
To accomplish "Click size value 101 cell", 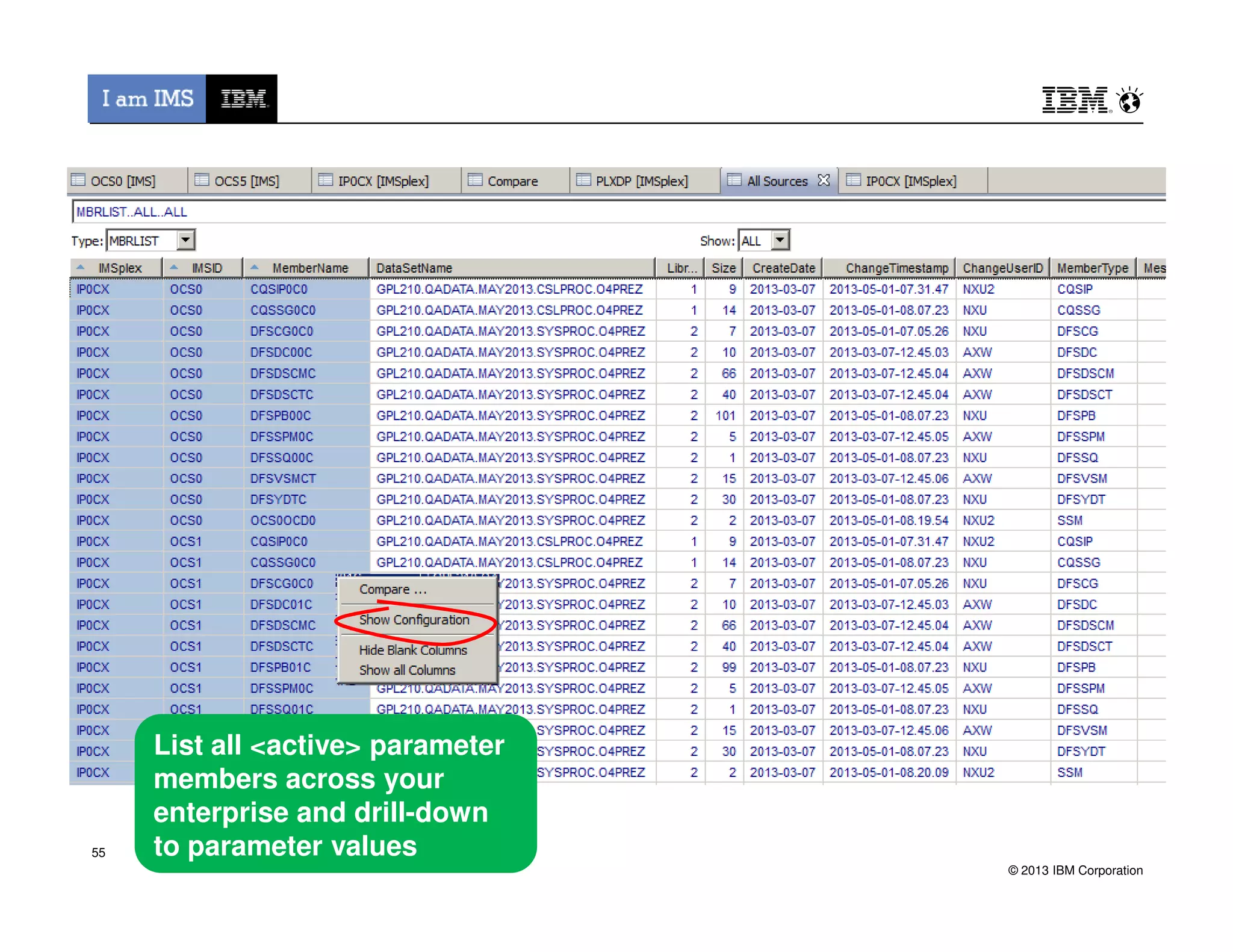I will point(725,415).
